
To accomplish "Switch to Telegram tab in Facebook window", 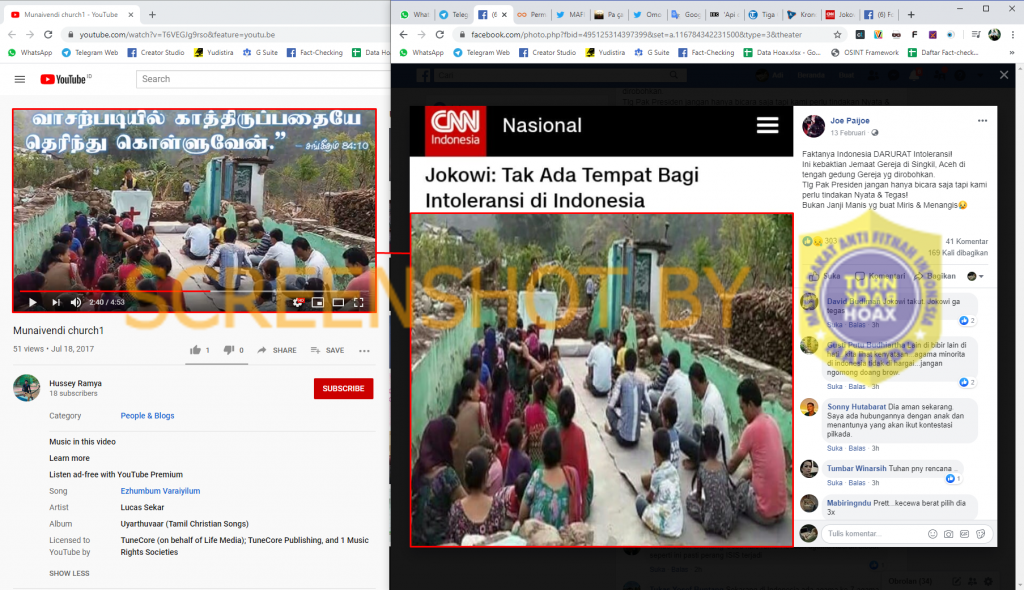I will 453,14.
